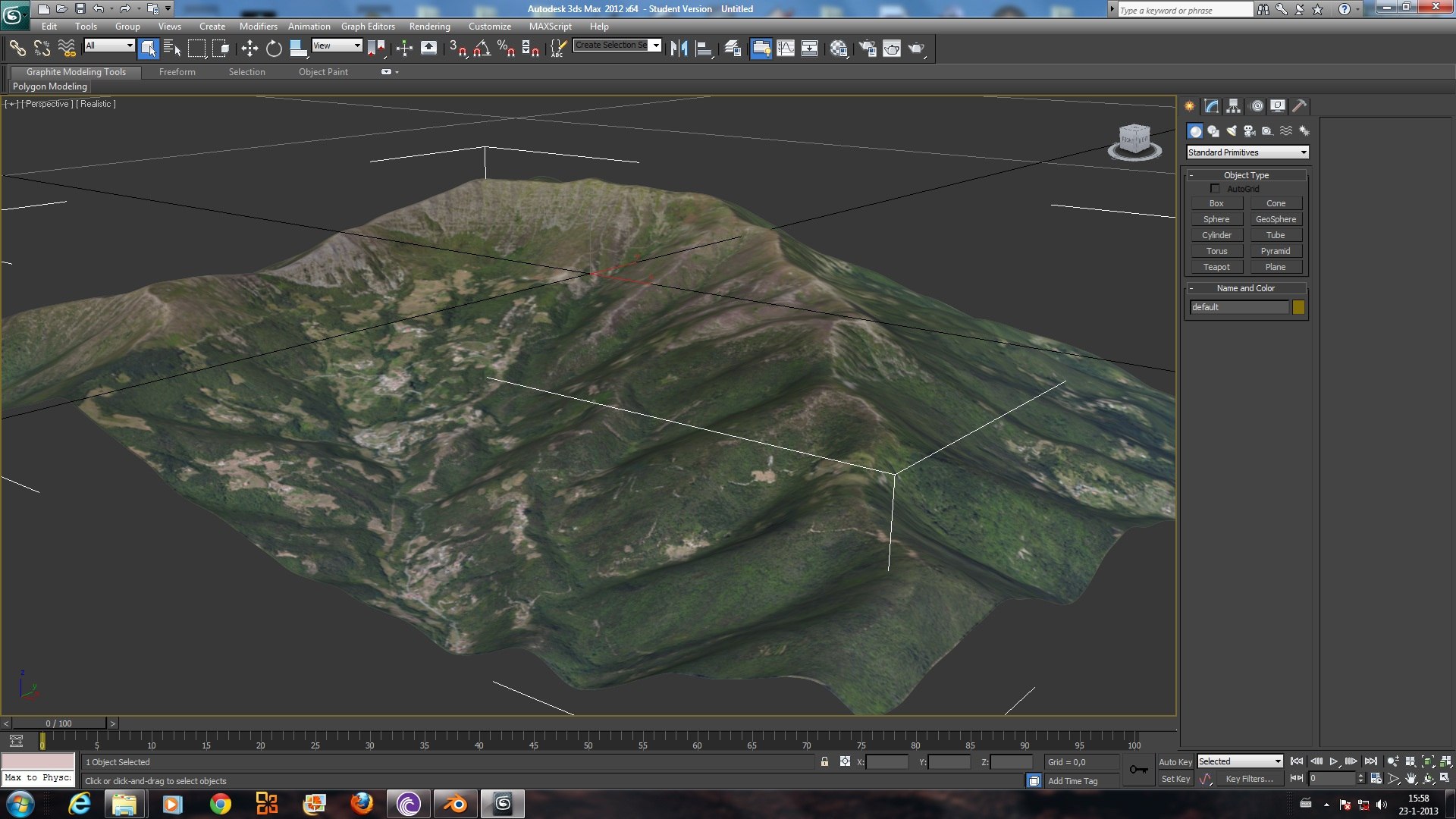Toggle Auto Key animation mode
This screenshot has width=1456, height=819.
1175,762
